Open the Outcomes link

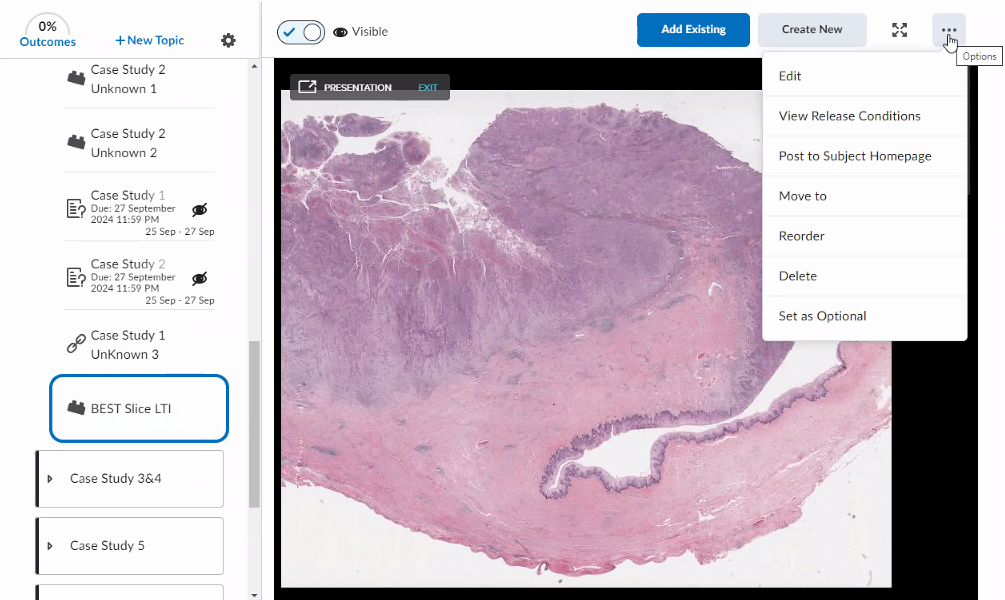coord(47,42)
